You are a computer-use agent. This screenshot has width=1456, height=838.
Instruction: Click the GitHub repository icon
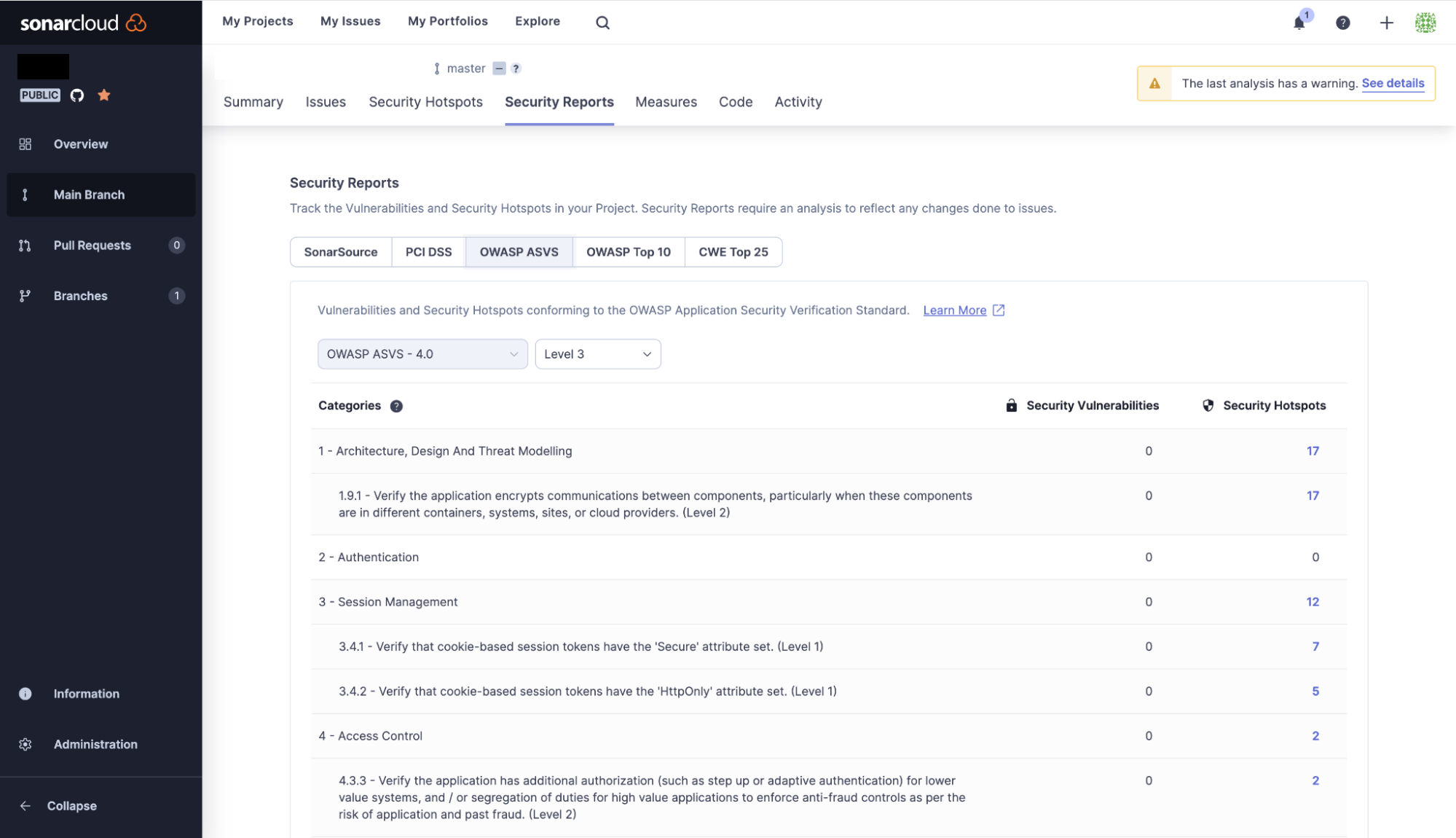pyautogui.click(x=77, y=95)
